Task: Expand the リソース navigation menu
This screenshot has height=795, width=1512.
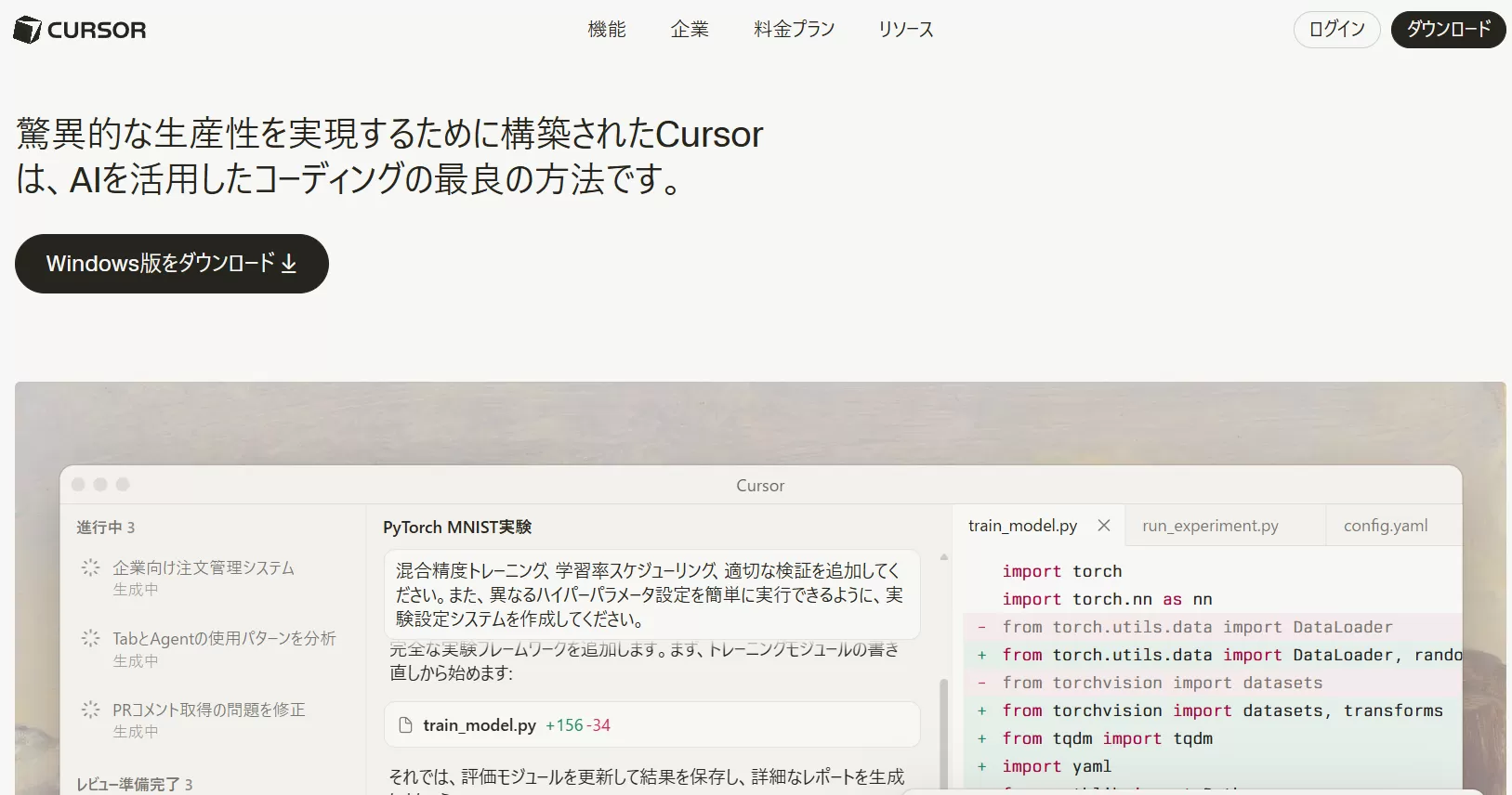Action: click(x=906, y=30)
